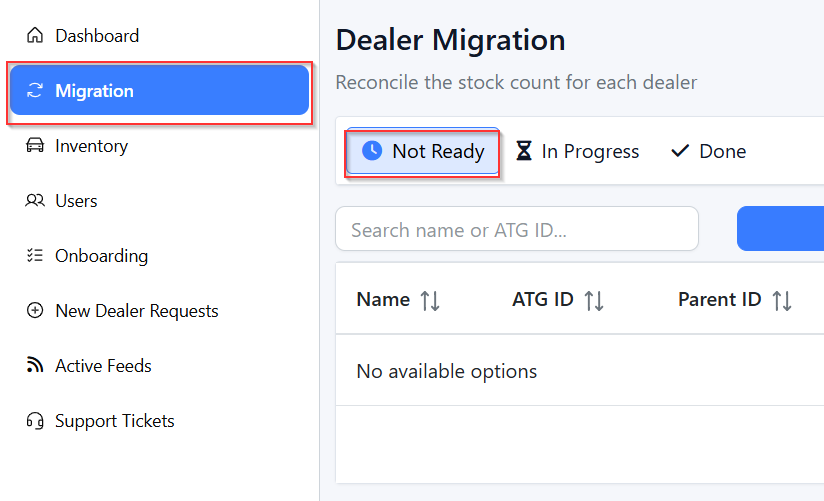824x501 pixels.
Task: Click the Support Tickets headset icon
Action: point(35,421)
